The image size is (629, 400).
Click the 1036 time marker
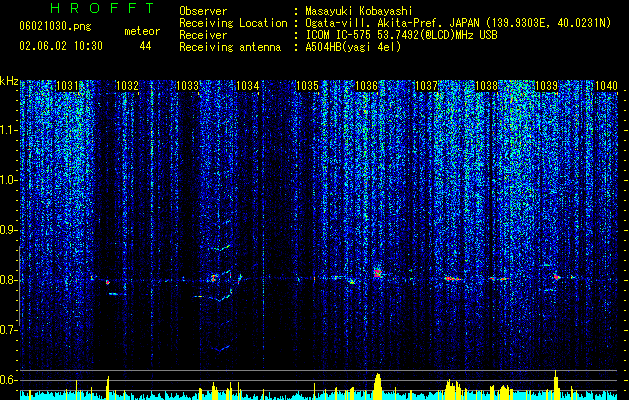coord(367,86)
